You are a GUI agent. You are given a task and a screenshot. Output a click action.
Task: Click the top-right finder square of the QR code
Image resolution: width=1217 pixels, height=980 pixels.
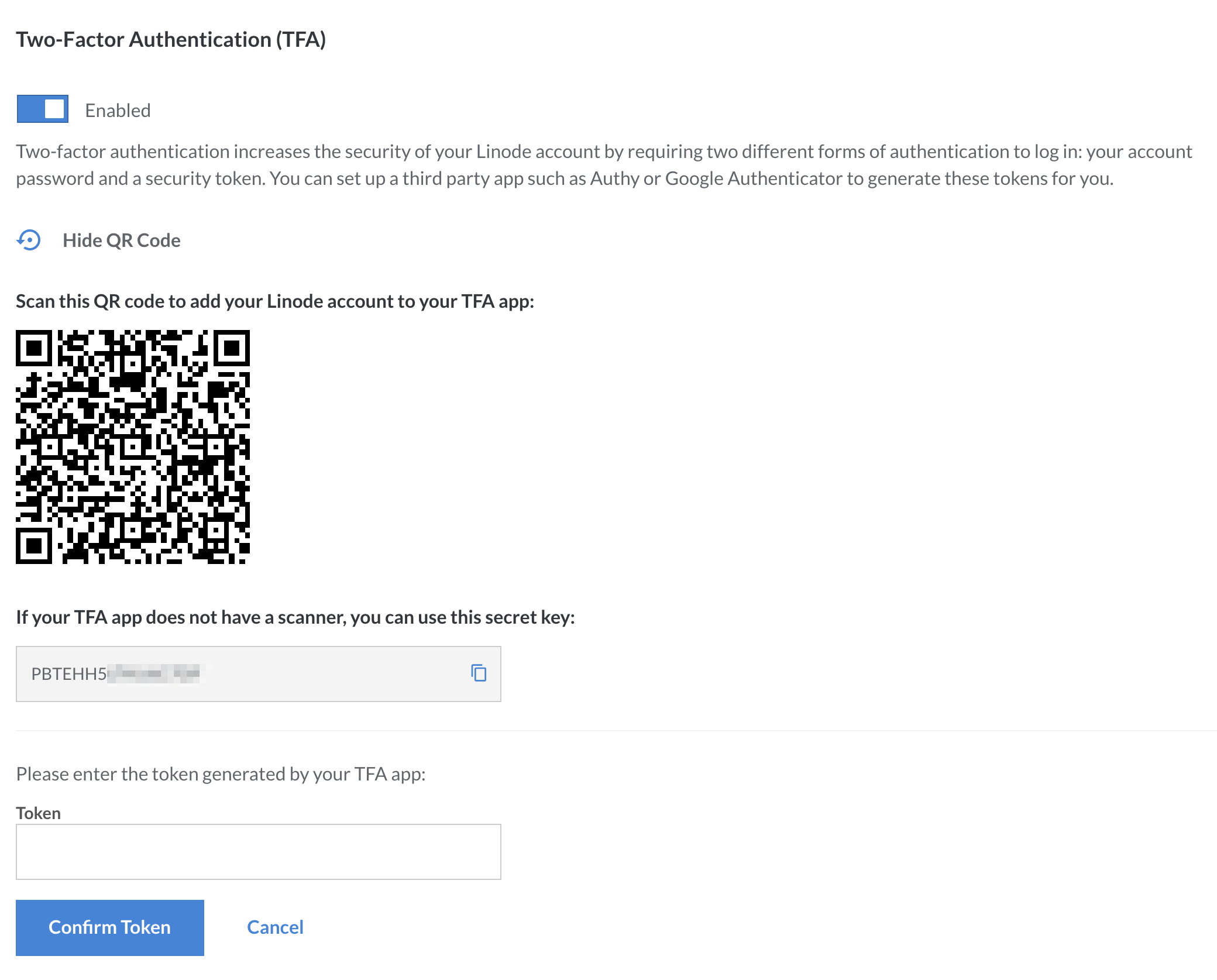click(x=232, y=348)
